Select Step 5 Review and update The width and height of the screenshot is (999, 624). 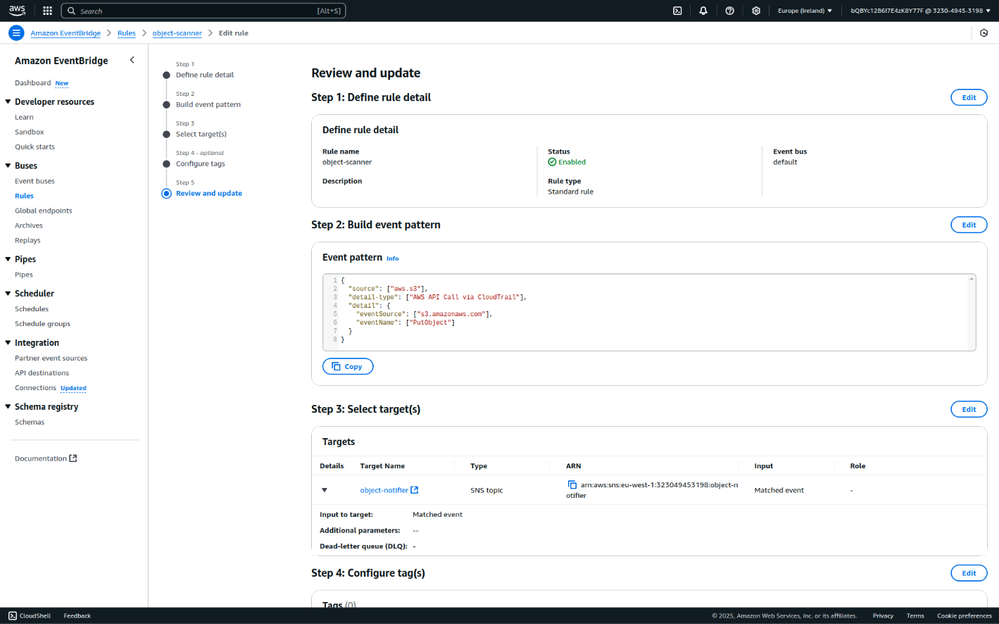209,193
